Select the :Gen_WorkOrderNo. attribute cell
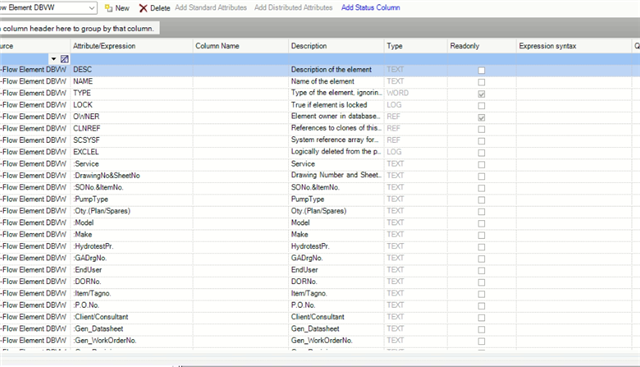The height and width of the screenshot is (367, 640). pyautogui.click(x=132, y=341)
